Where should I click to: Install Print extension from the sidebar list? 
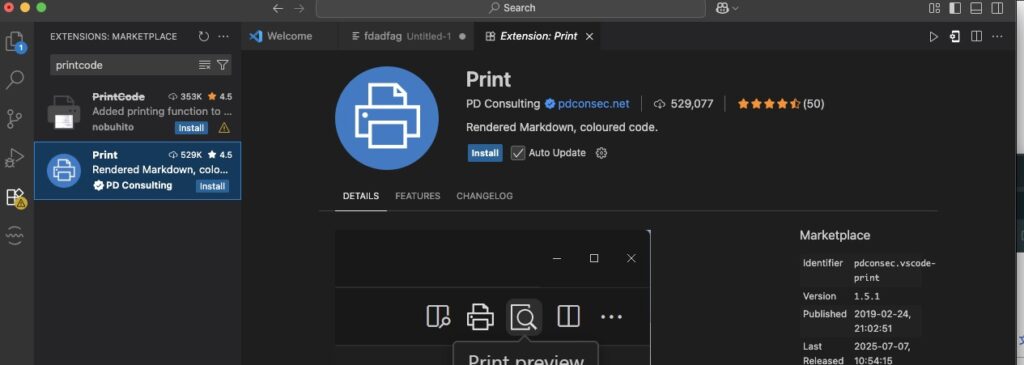(212, 186)
